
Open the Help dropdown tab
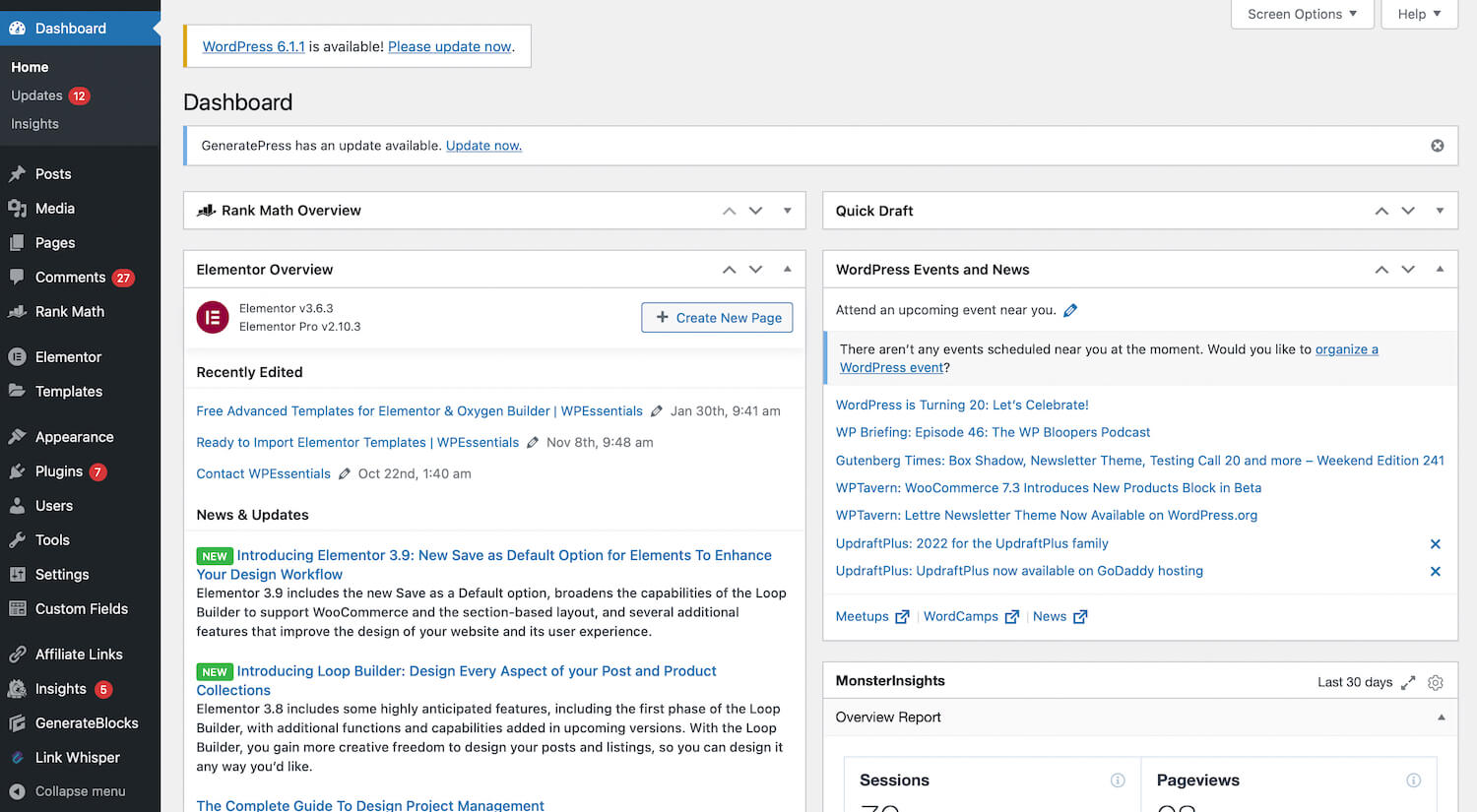[1419, 14]
